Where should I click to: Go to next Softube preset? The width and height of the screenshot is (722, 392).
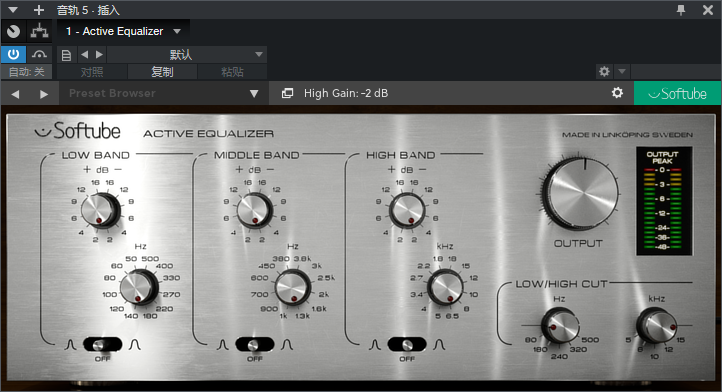[44, 94]
